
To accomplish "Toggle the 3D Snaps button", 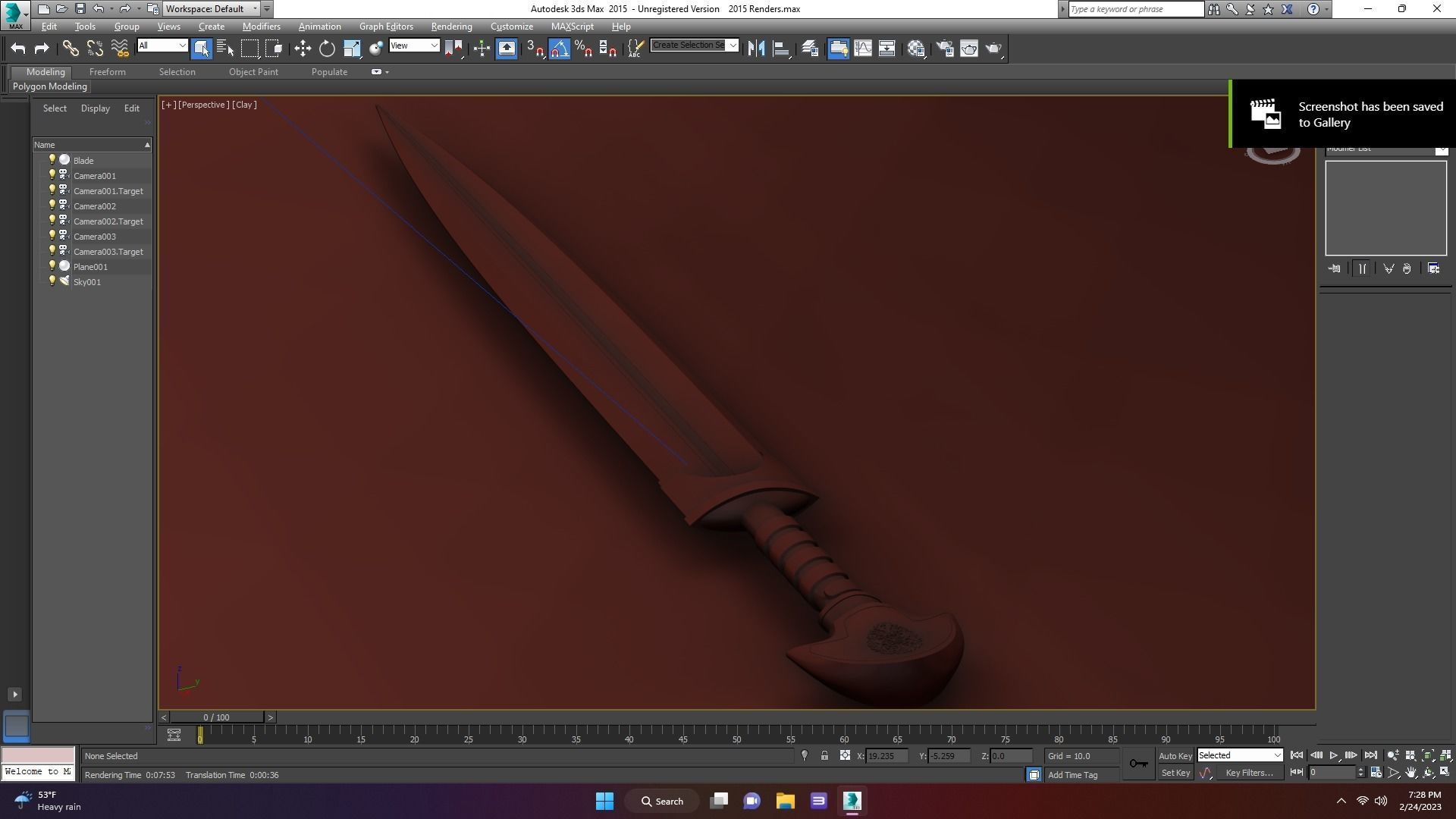I will tap(535, 49).
